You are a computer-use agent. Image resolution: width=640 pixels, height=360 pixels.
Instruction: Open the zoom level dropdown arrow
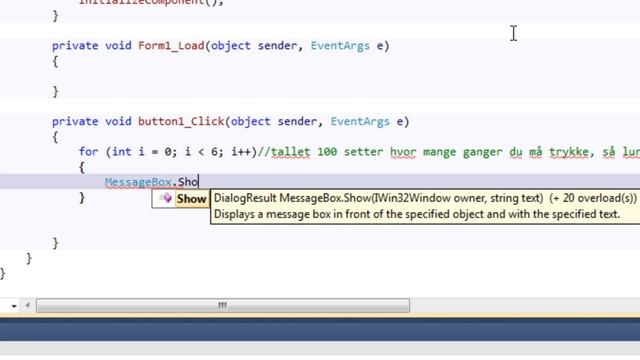click(x=14, y=306)
